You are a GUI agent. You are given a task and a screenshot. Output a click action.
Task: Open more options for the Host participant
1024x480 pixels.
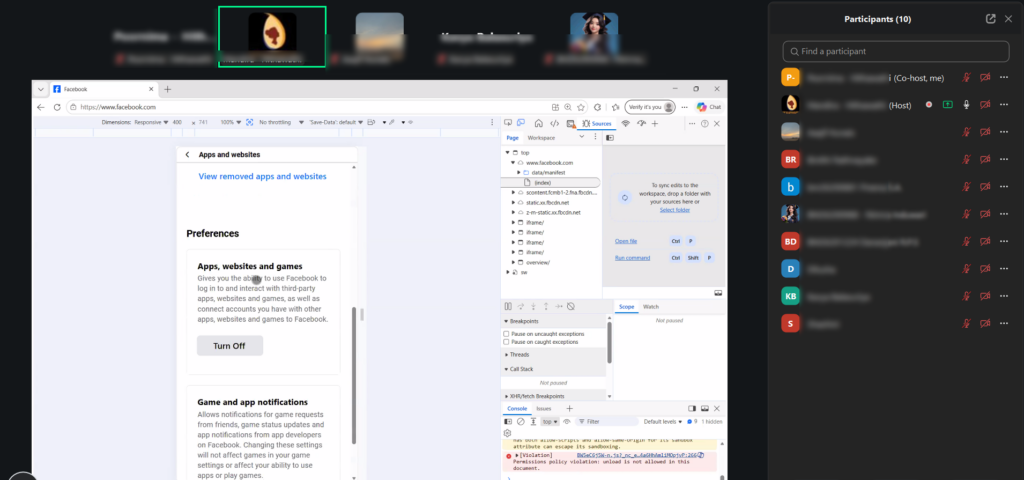pos(1004,104)
